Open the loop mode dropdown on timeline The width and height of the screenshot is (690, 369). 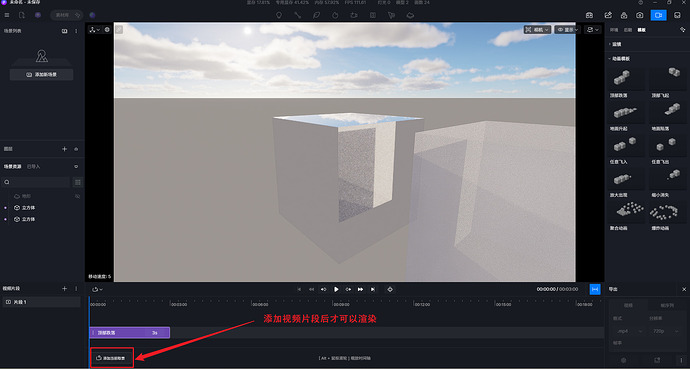point(97,289)
